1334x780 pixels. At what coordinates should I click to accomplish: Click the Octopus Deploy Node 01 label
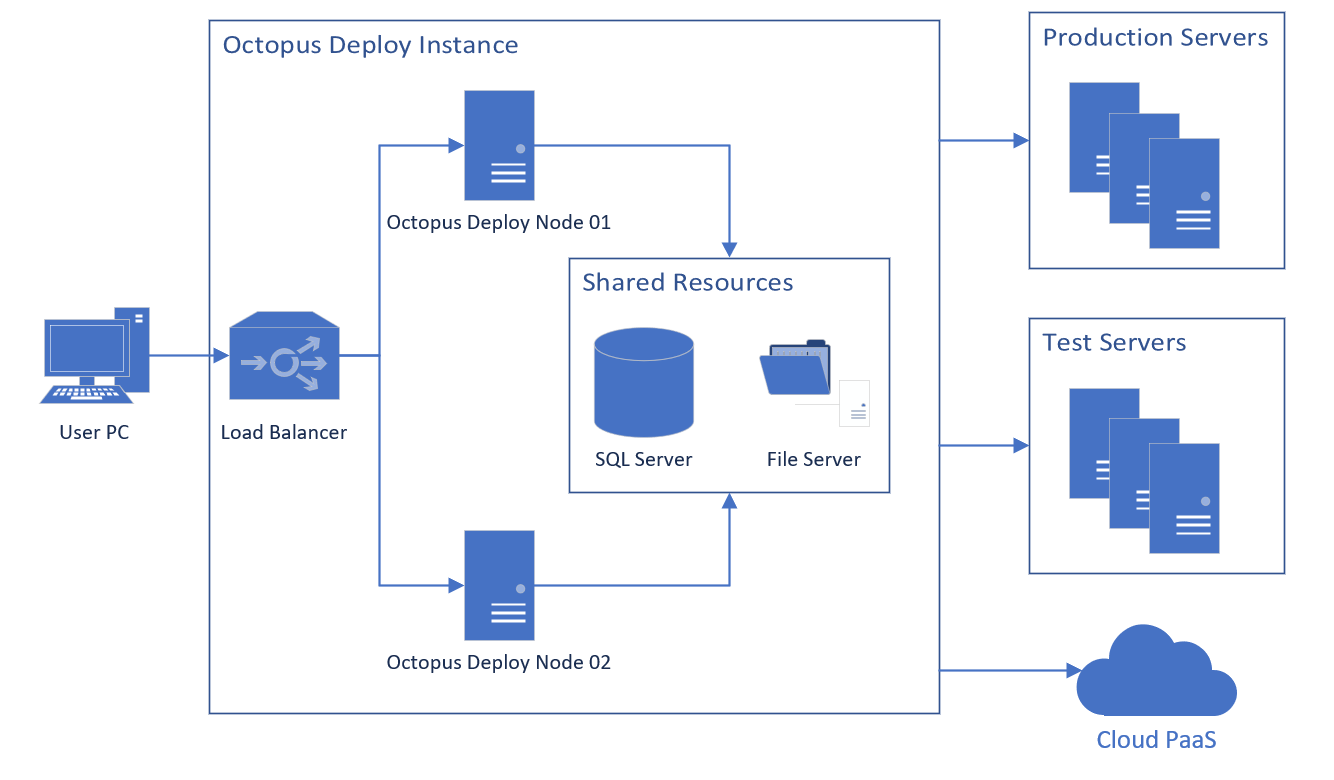(499, 222)
